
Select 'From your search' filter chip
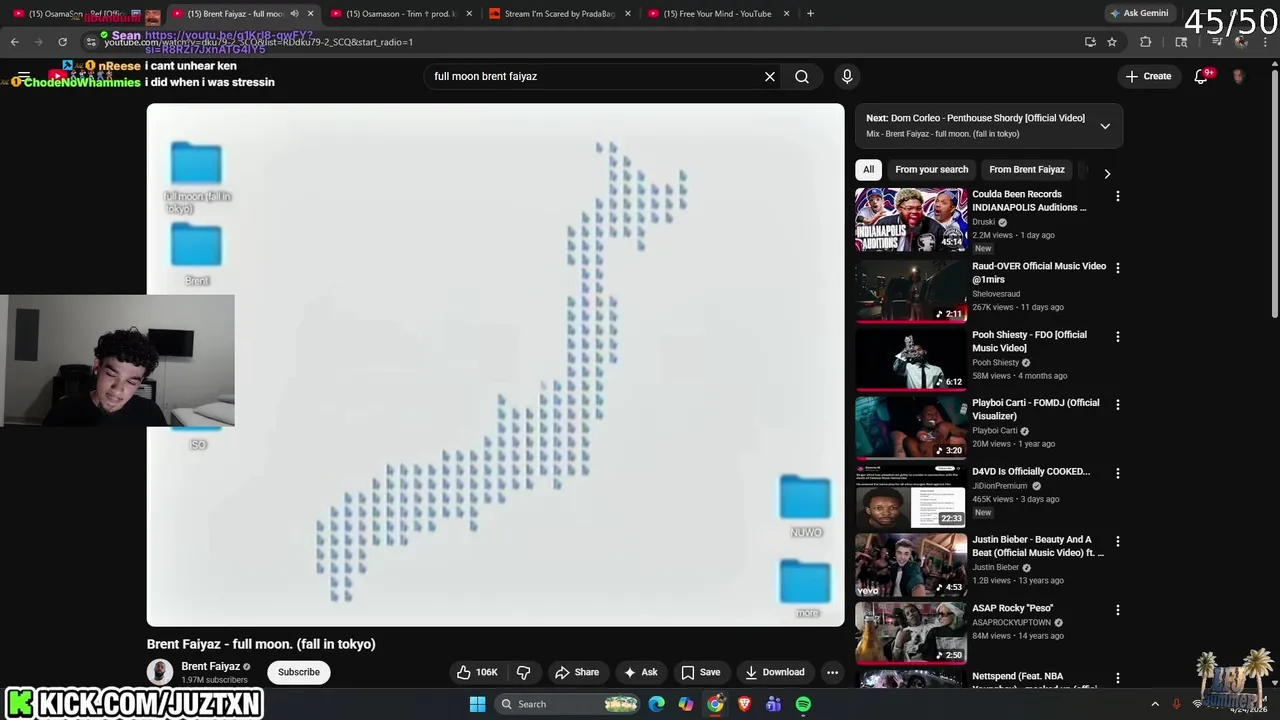point(931,170)
